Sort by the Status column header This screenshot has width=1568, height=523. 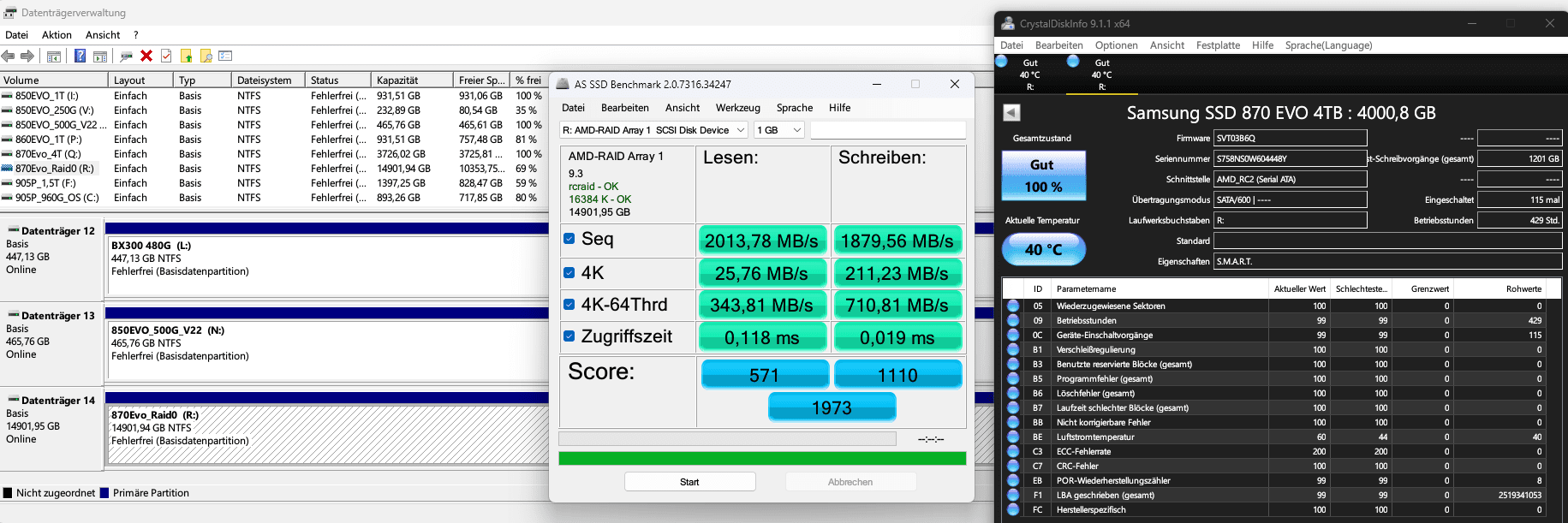(338, 80)
